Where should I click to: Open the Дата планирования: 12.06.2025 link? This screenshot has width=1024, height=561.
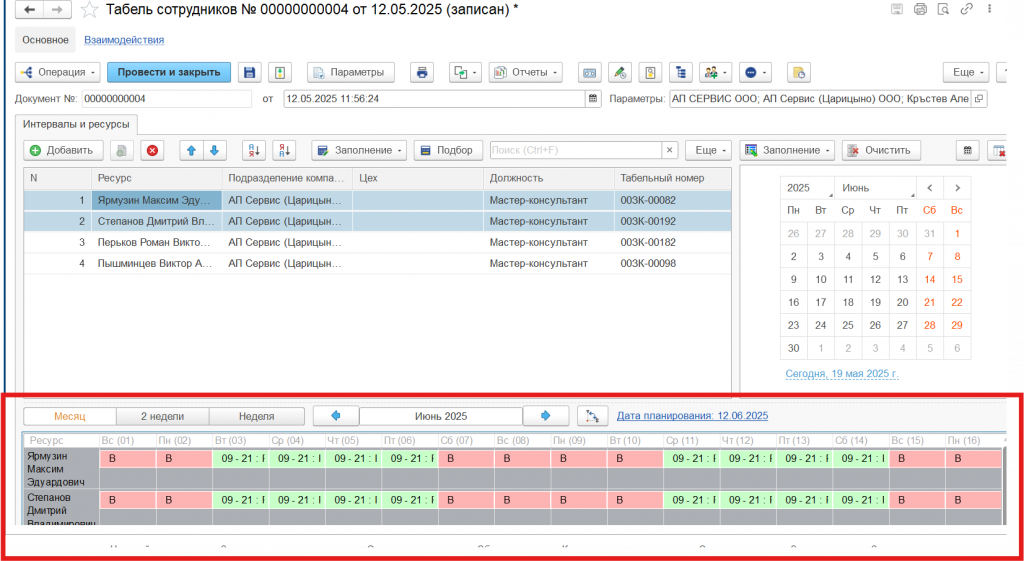[692, 415]
